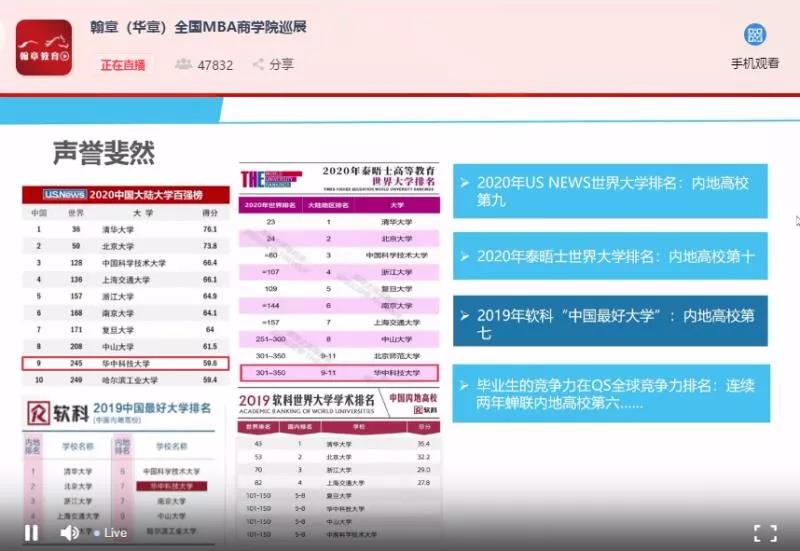
Task: Click the 中国科学技术大学 row scored 66.4
Action: click(126, 263)
